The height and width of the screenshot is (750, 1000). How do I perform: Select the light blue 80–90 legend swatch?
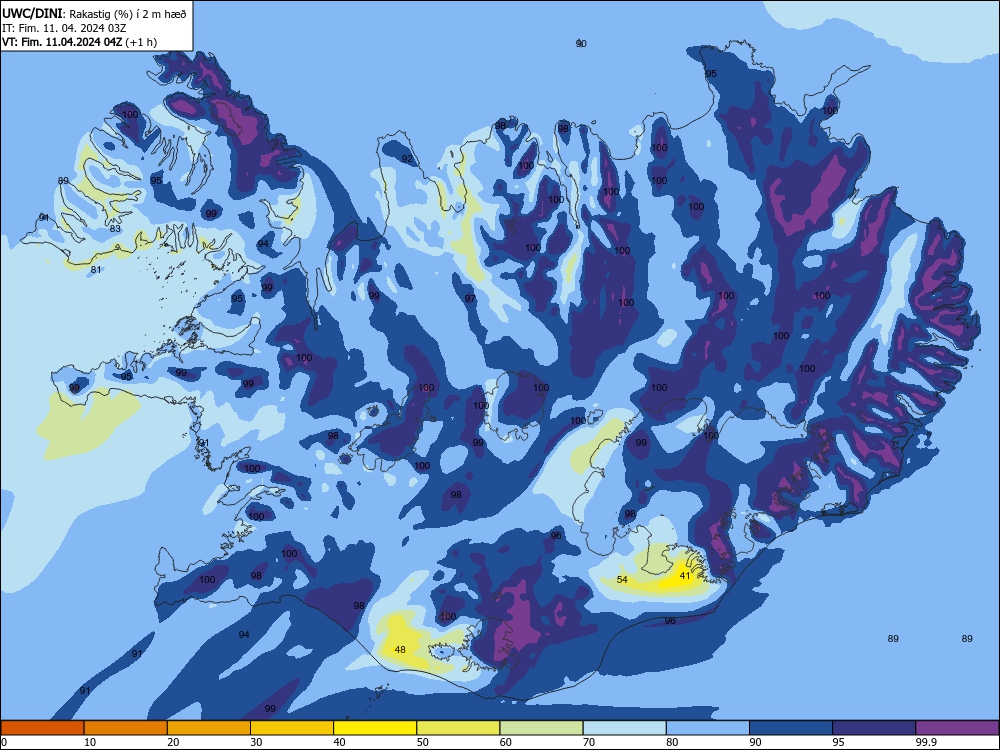coord(708,728)
